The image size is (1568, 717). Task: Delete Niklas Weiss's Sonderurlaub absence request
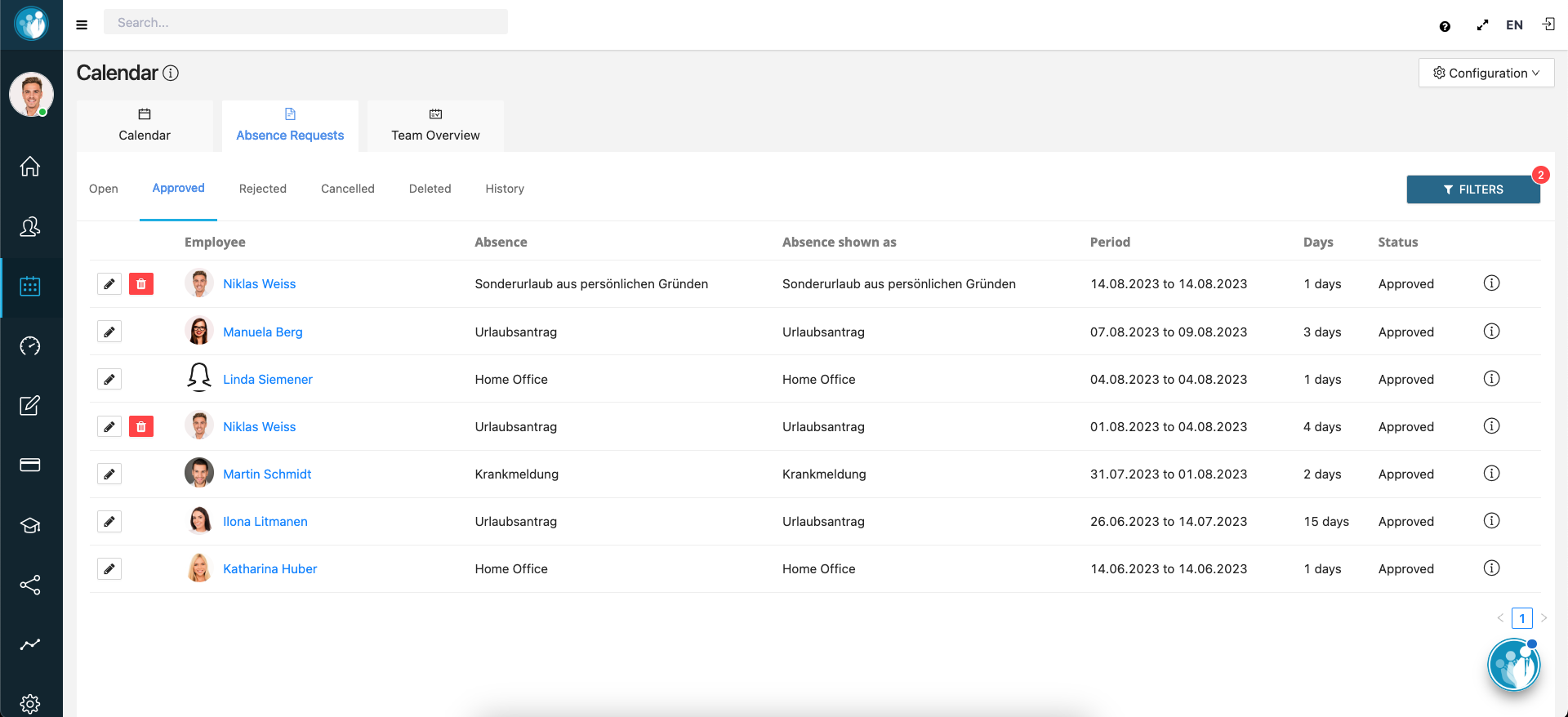point(141,284)
